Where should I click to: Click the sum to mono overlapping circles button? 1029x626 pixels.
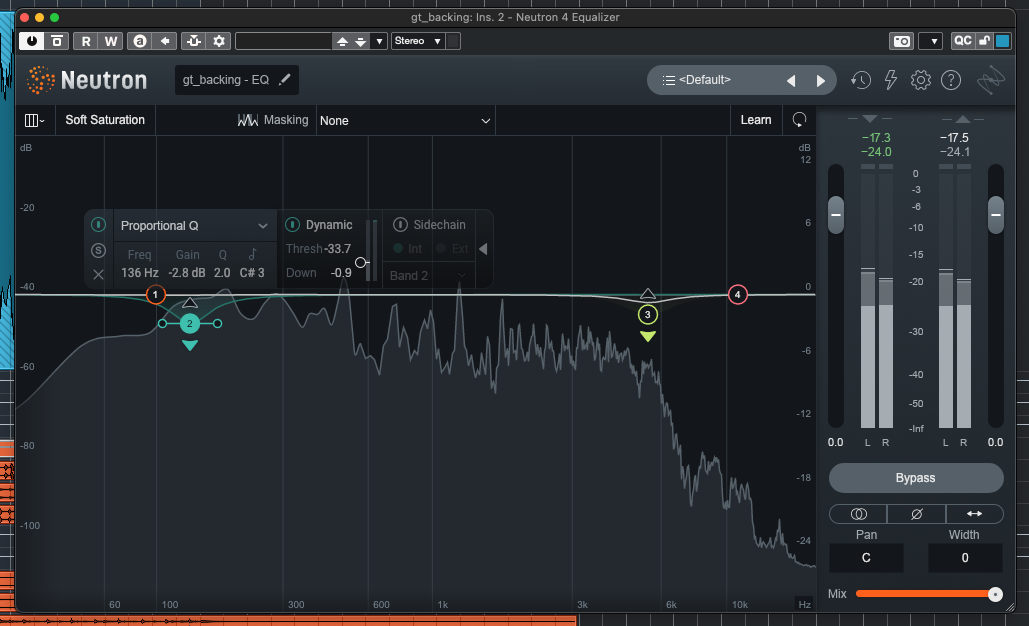858,514
